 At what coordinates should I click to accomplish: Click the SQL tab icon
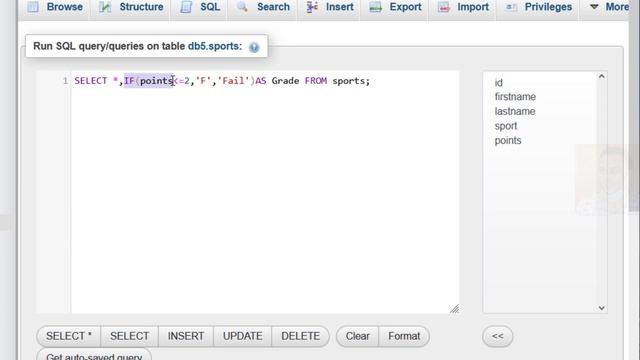click(186, 7)
